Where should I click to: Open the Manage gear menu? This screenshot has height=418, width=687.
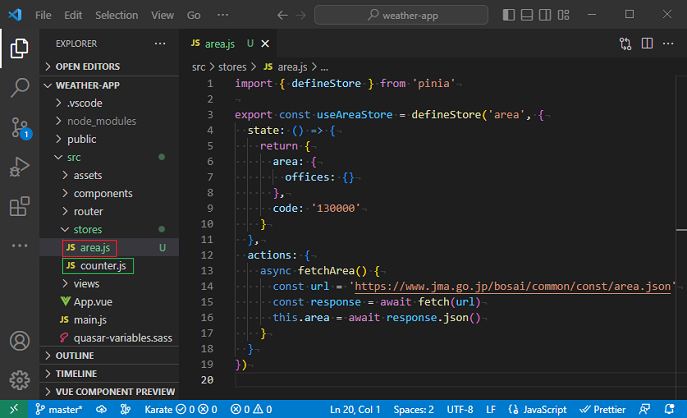tap(20, 380)
